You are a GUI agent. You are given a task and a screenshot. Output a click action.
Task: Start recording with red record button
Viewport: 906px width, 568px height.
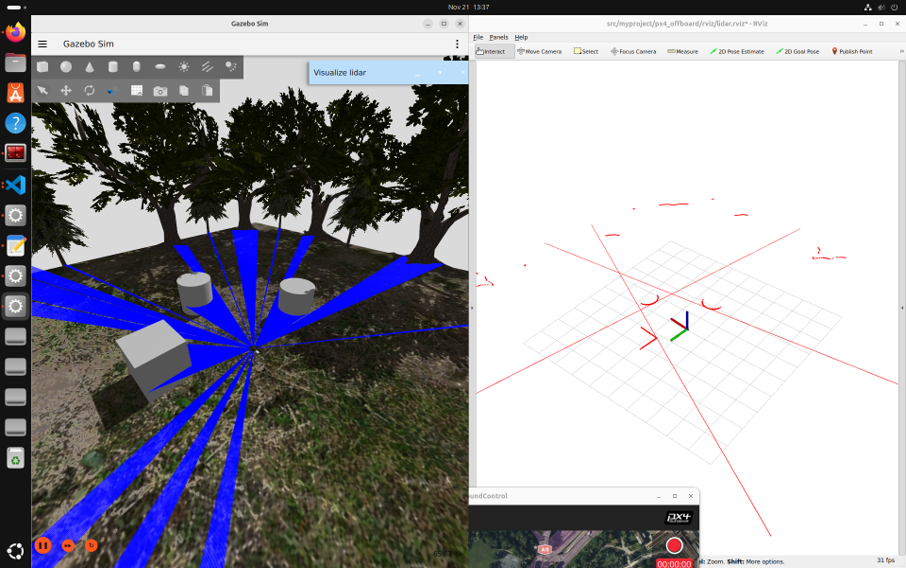coord(674,545)
